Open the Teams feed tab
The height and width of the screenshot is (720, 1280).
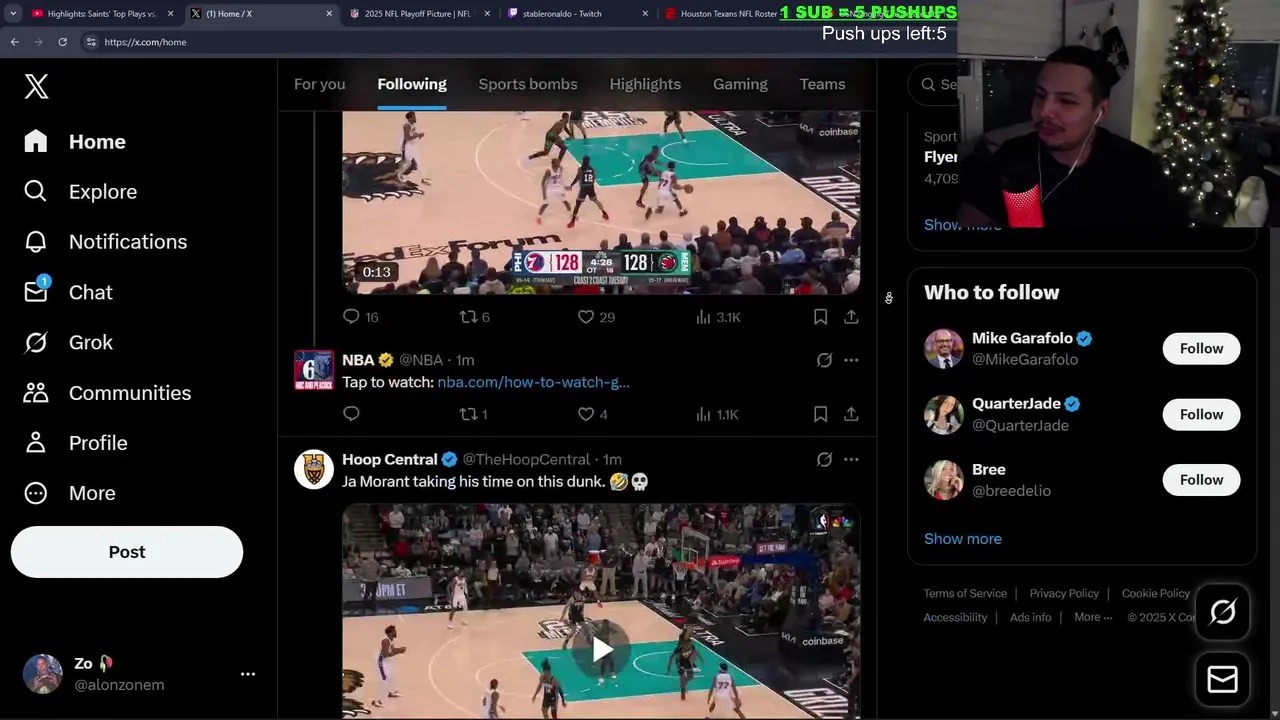pyautogui.click(x=822, y=84)
